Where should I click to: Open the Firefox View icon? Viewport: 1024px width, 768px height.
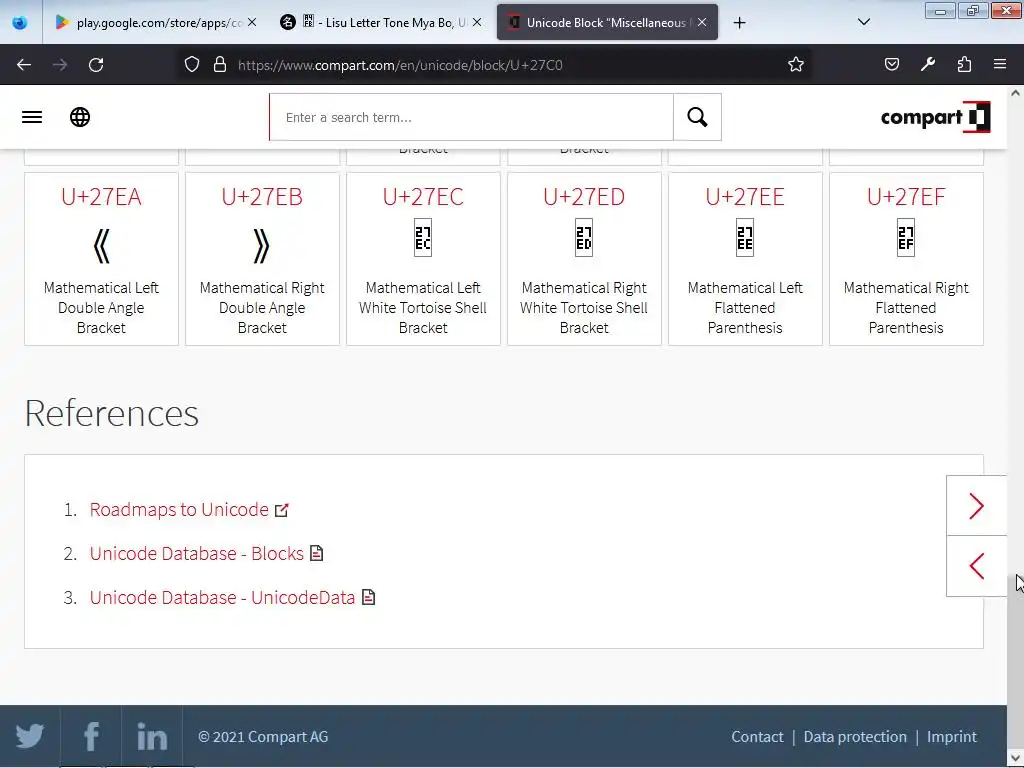click(20, 23)
